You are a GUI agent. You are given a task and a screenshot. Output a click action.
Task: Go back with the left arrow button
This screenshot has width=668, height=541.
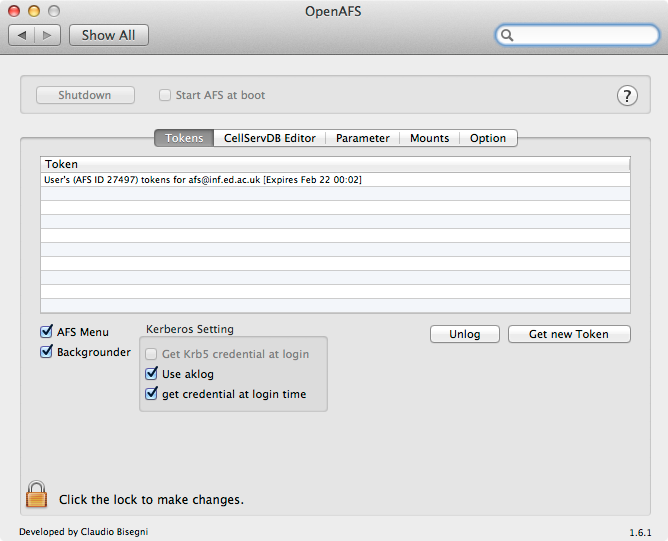(22, 35)
